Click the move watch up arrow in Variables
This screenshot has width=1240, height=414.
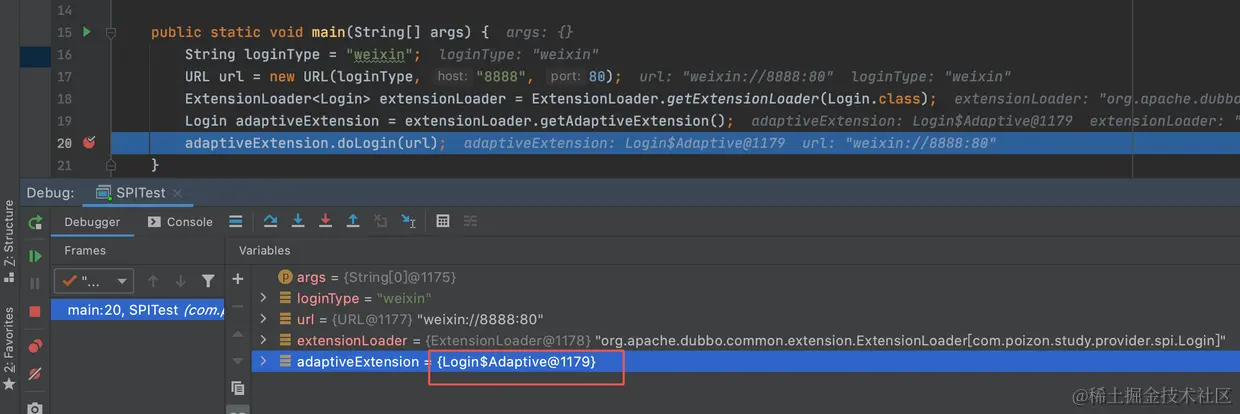click(x=237, y=333)
